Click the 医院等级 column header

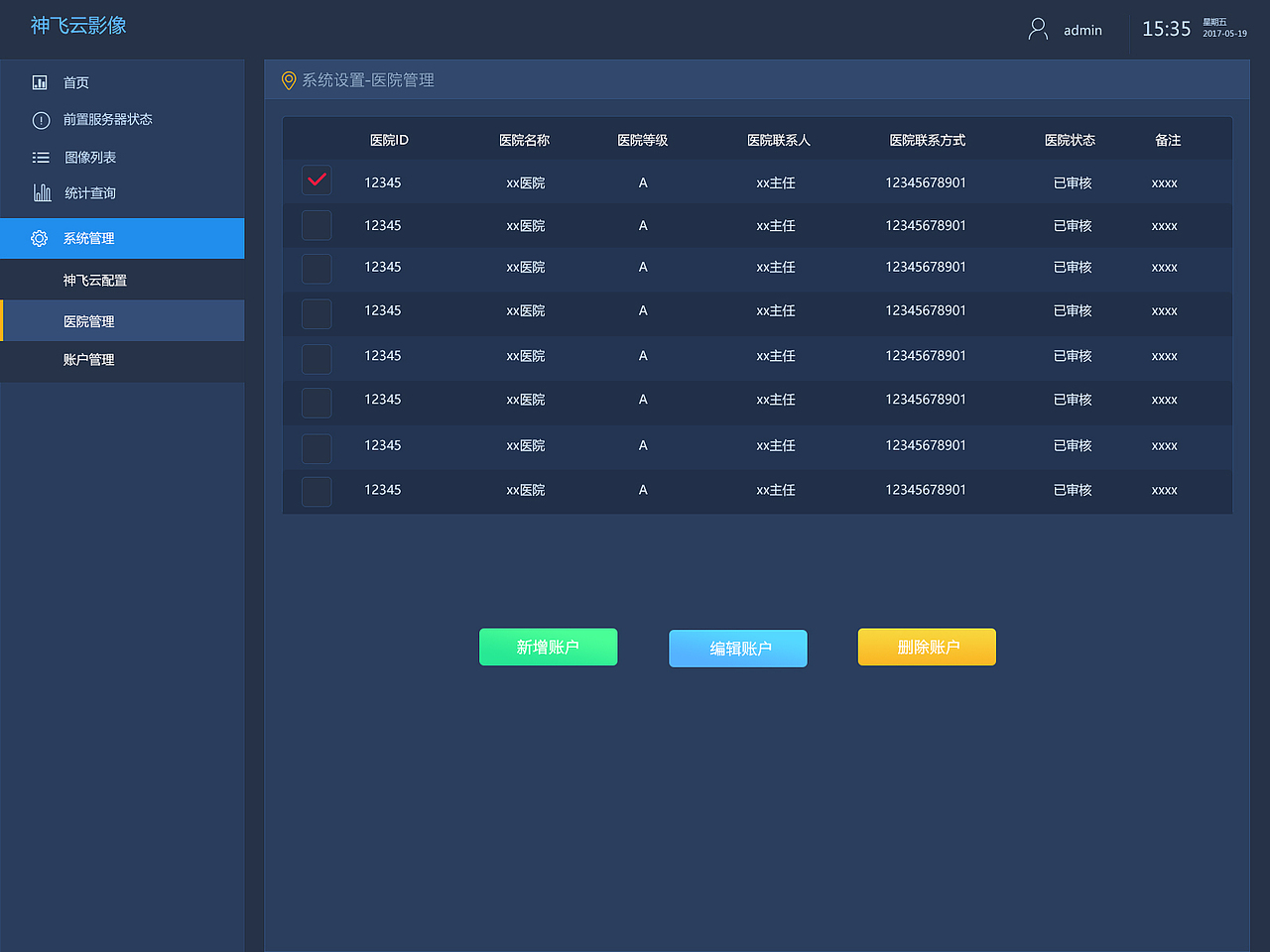coord(642,140)
